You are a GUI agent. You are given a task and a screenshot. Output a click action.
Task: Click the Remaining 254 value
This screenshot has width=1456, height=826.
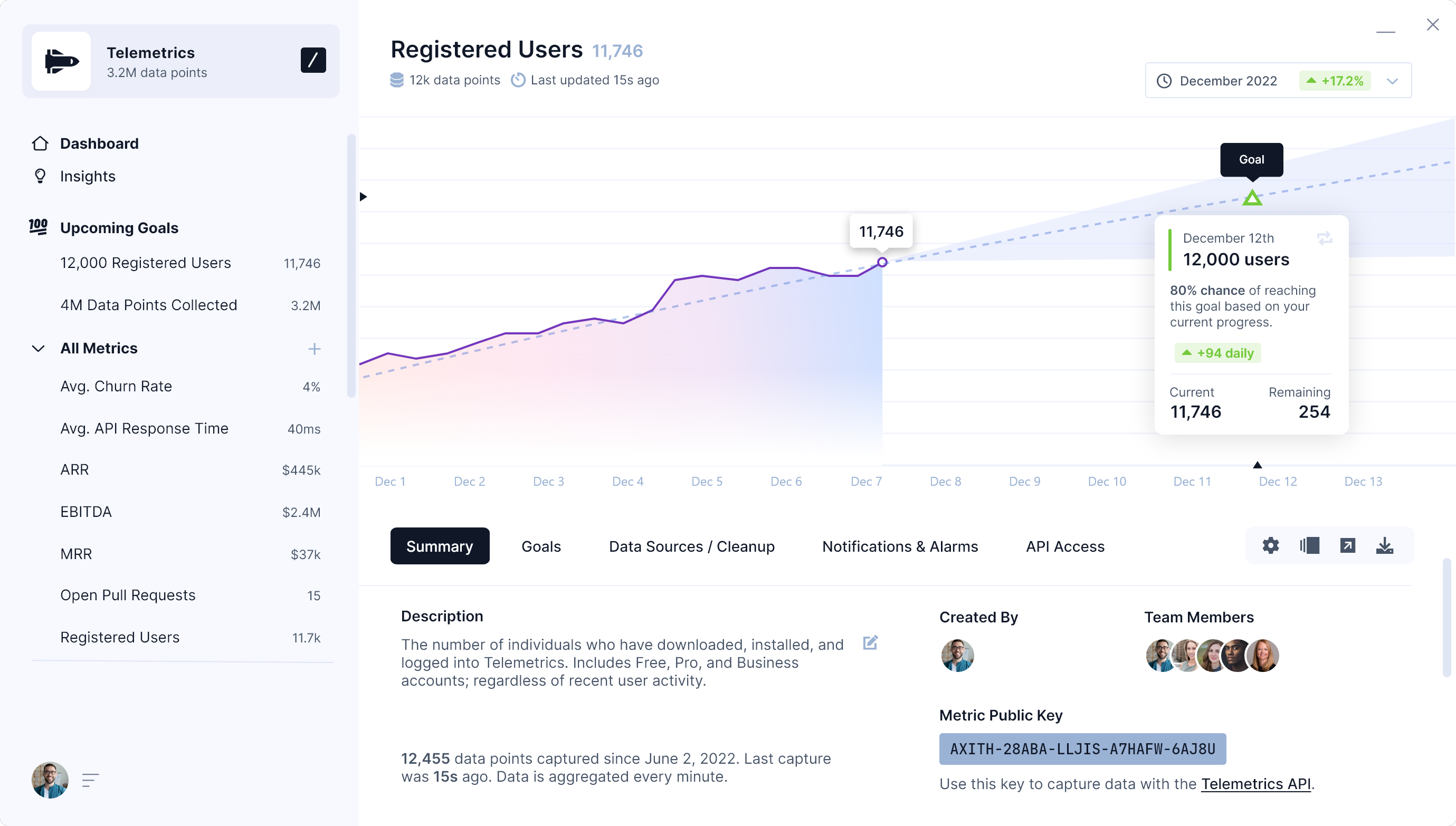[1314, 411]
